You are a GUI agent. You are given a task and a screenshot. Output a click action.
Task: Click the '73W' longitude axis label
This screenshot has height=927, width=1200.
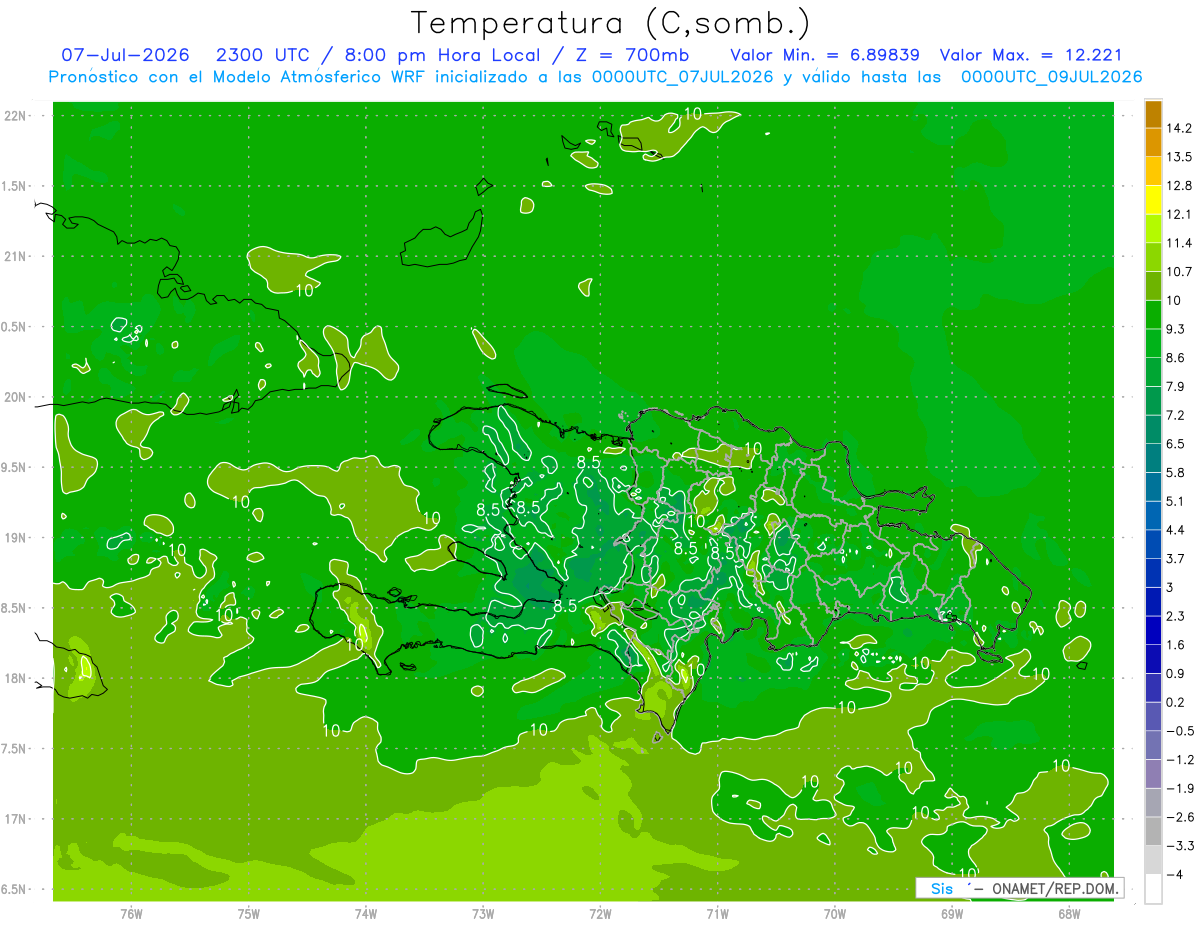483,914
